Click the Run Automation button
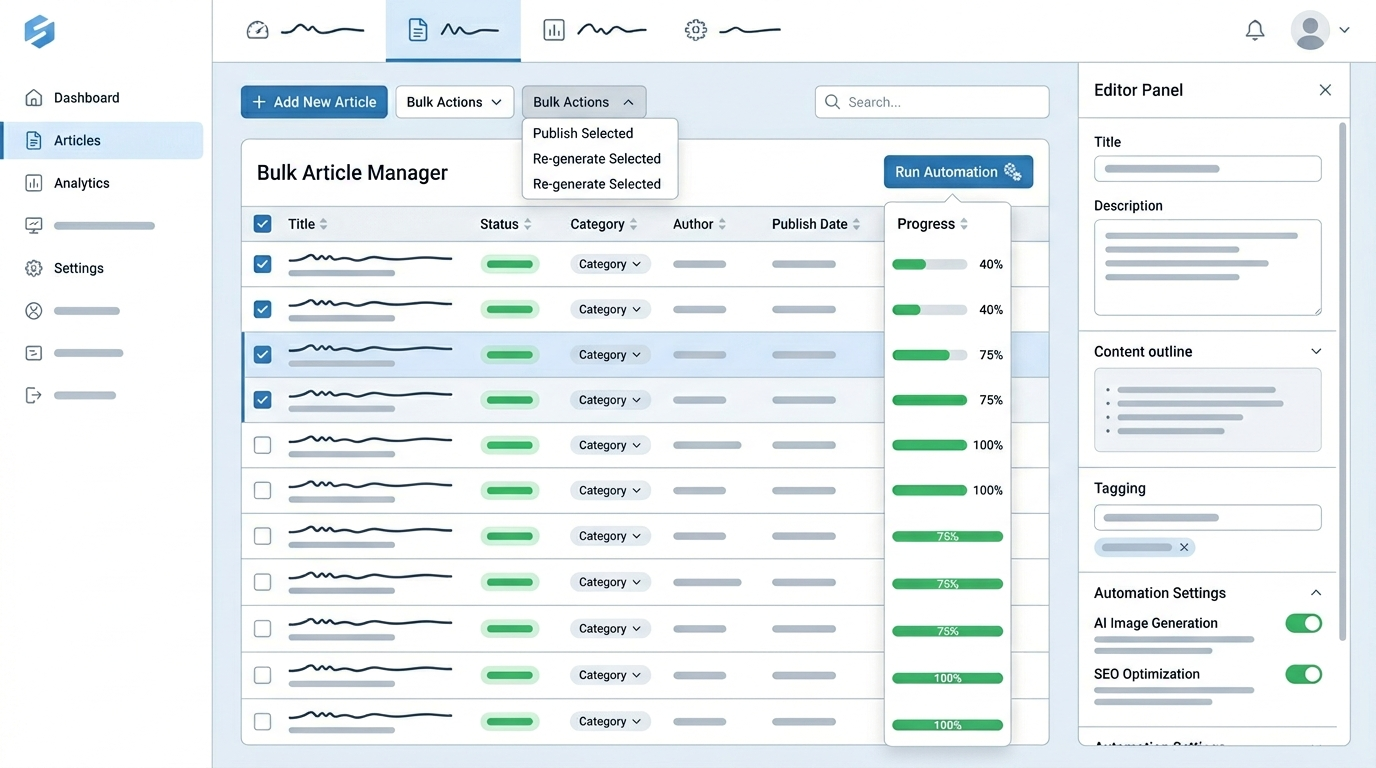1376x768 pixels. [x=958, y=172]
